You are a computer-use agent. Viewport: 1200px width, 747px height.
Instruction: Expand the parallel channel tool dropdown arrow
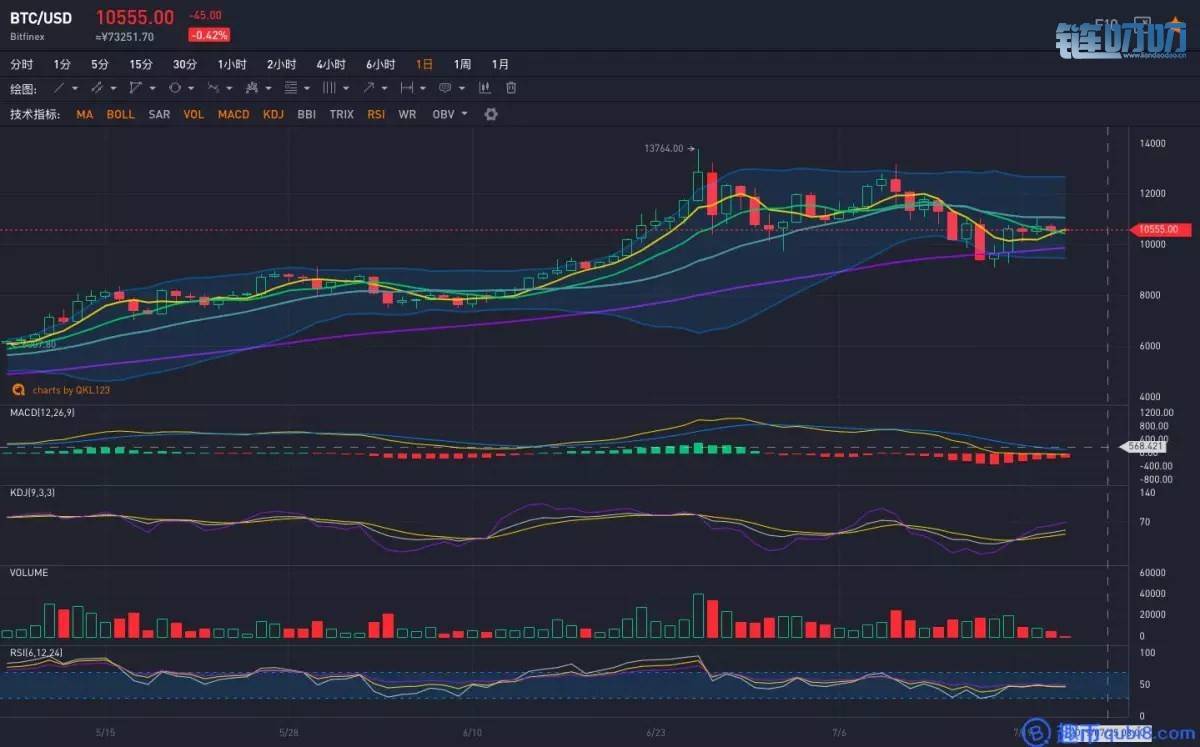(113, 88)
